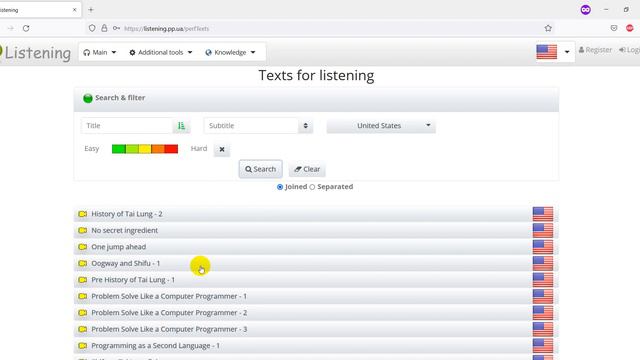Viewport: 640px width, 360px height.
Task: Bookmark this page with the star icon
Action: coord(548,28)
